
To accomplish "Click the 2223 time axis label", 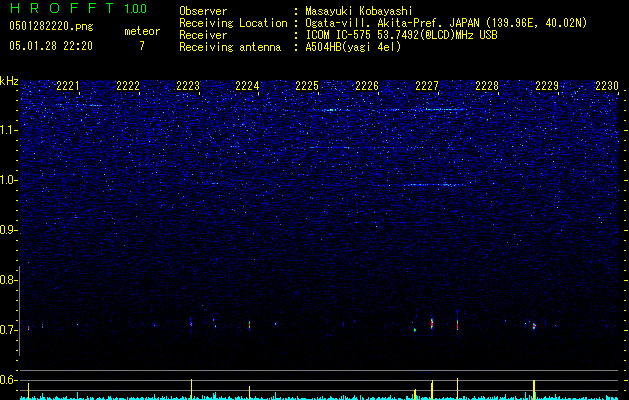I will 188,86.
